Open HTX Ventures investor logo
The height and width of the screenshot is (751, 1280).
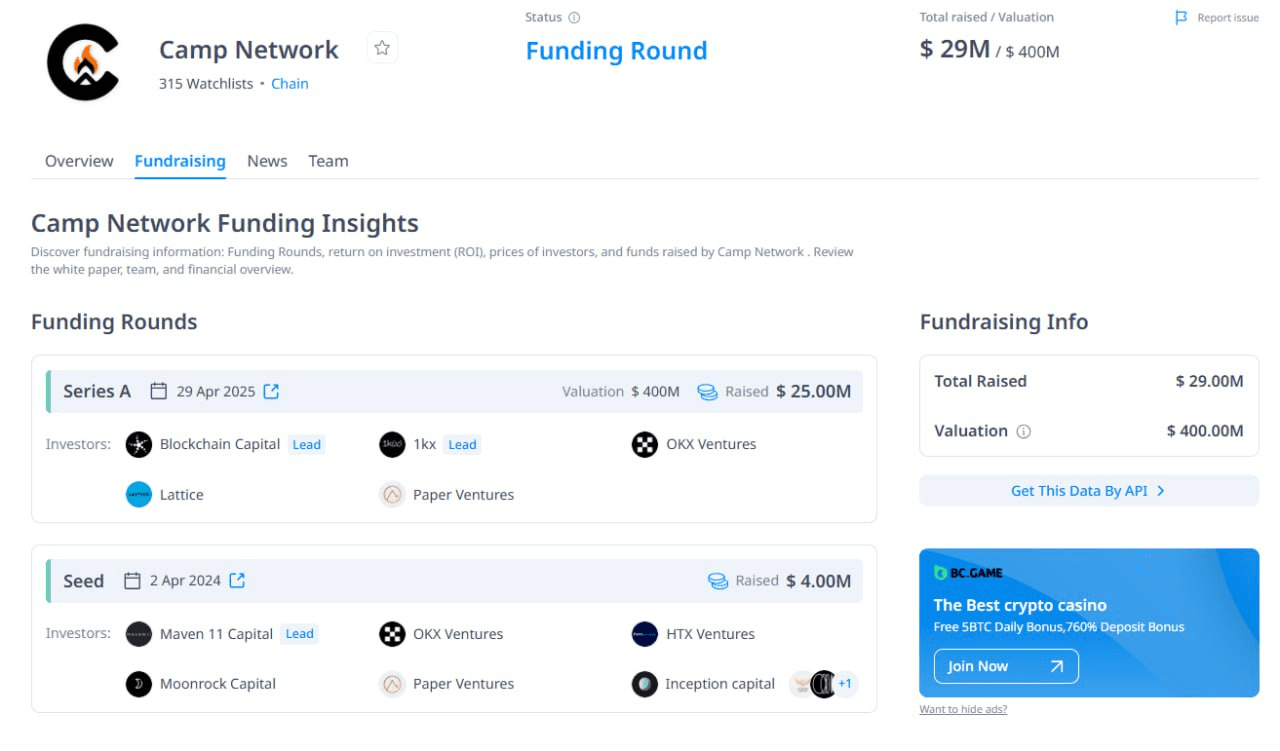(645, 634)
